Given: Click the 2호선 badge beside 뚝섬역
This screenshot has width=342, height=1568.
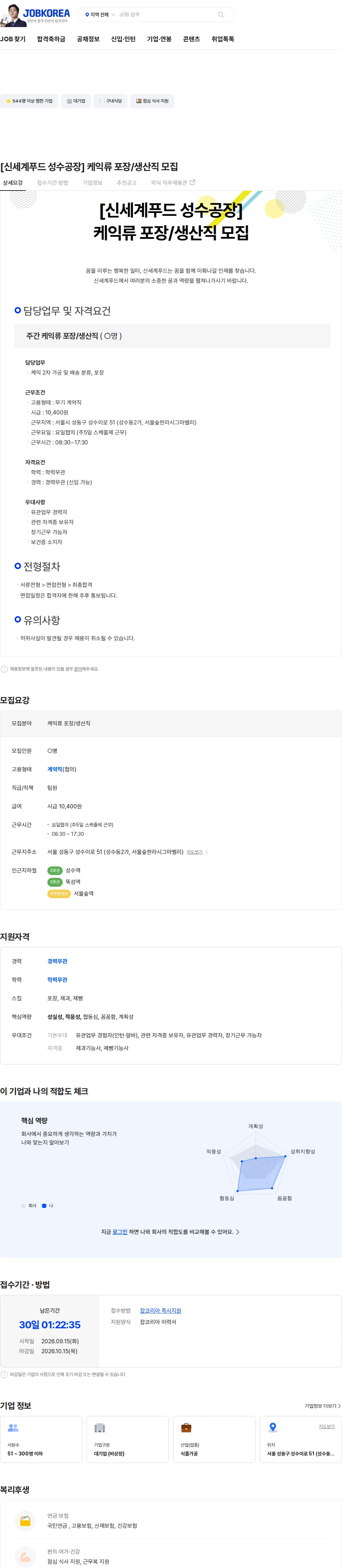Looking at the screenshot, I should (x=55, y=882).
